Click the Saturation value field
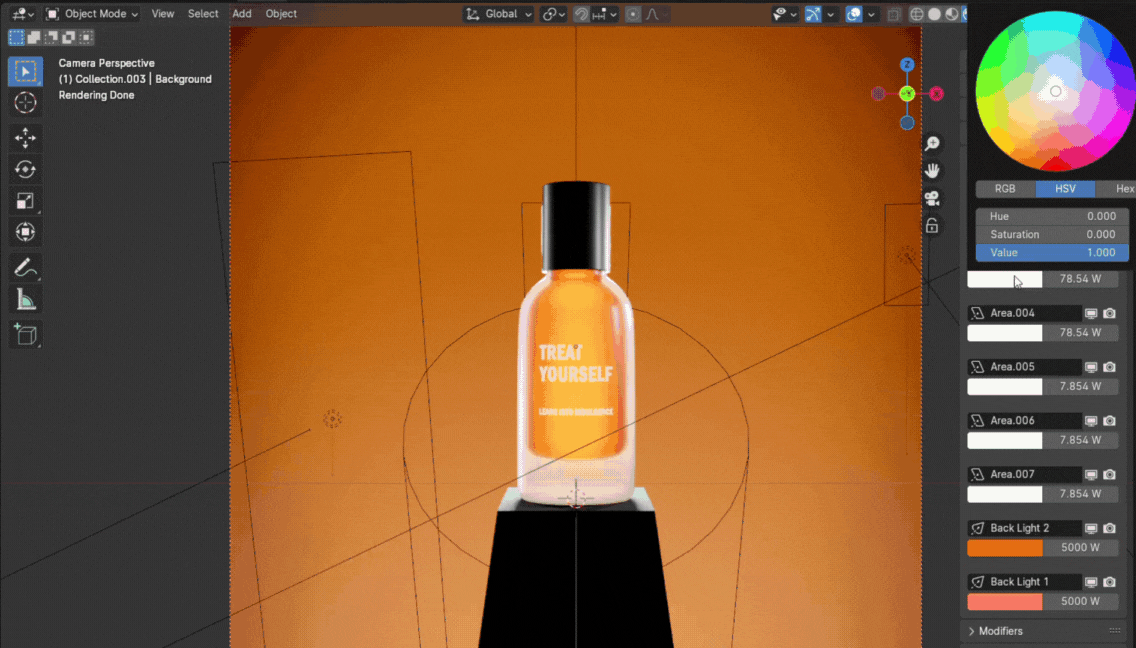1136x648 pixels. 1052,234
